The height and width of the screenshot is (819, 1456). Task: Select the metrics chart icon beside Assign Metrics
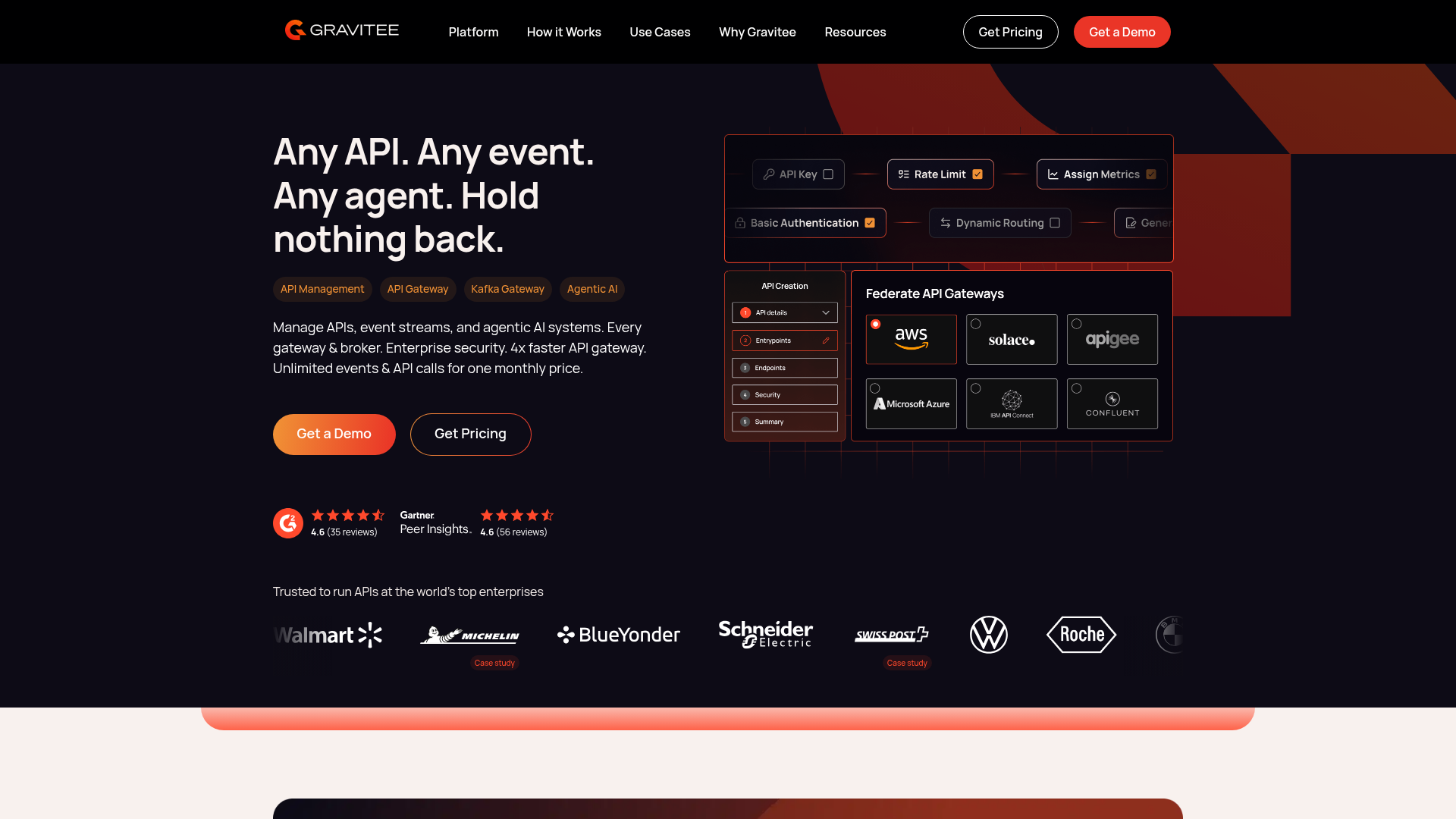(1054, 174)
